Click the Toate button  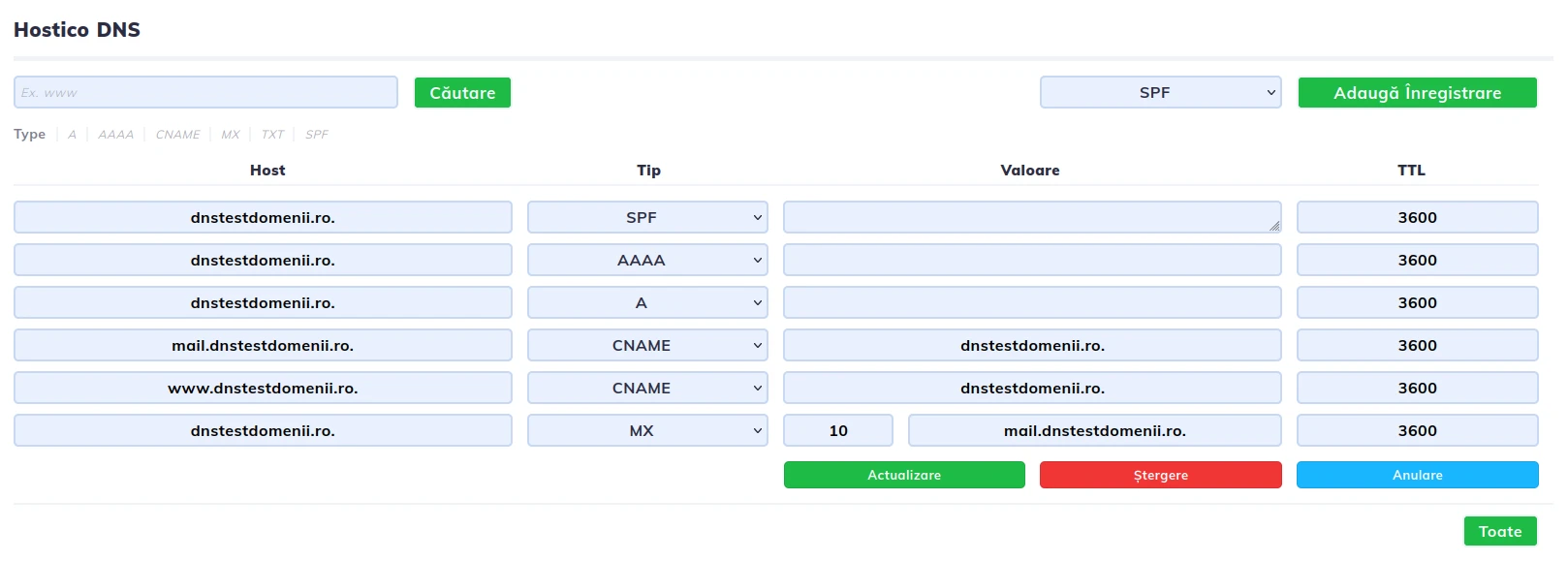(1499, 531)
